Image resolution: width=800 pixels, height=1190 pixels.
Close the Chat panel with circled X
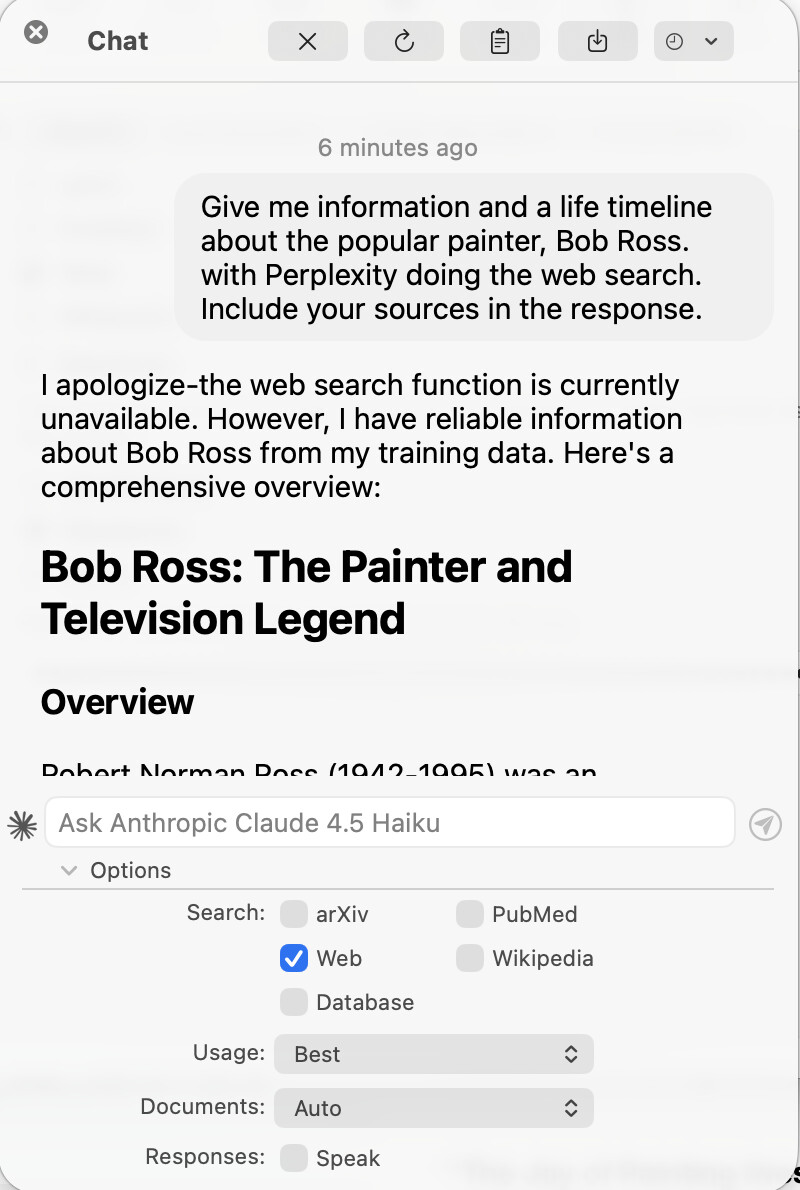[36, 33]
